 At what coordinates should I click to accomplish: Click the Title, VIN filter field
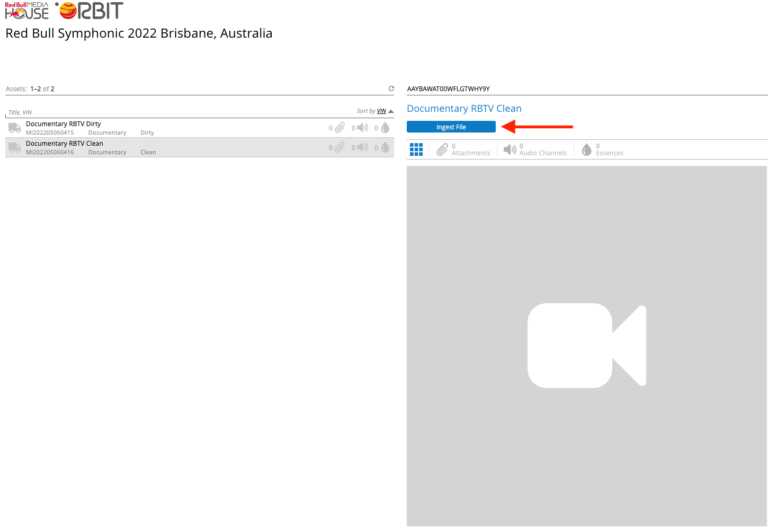[181, 112]
